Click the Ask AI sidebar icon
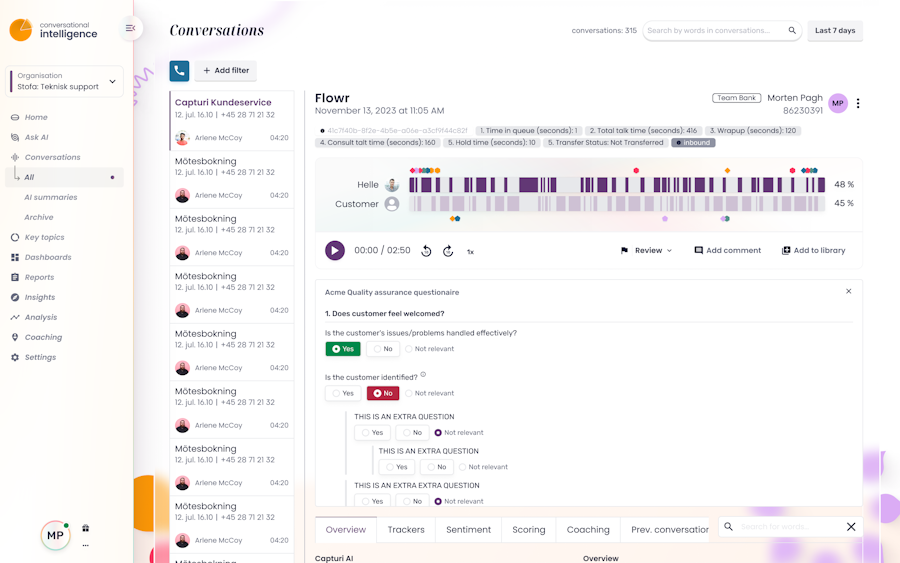This screenshot has height=563, width=900. [x=15, y=137]
